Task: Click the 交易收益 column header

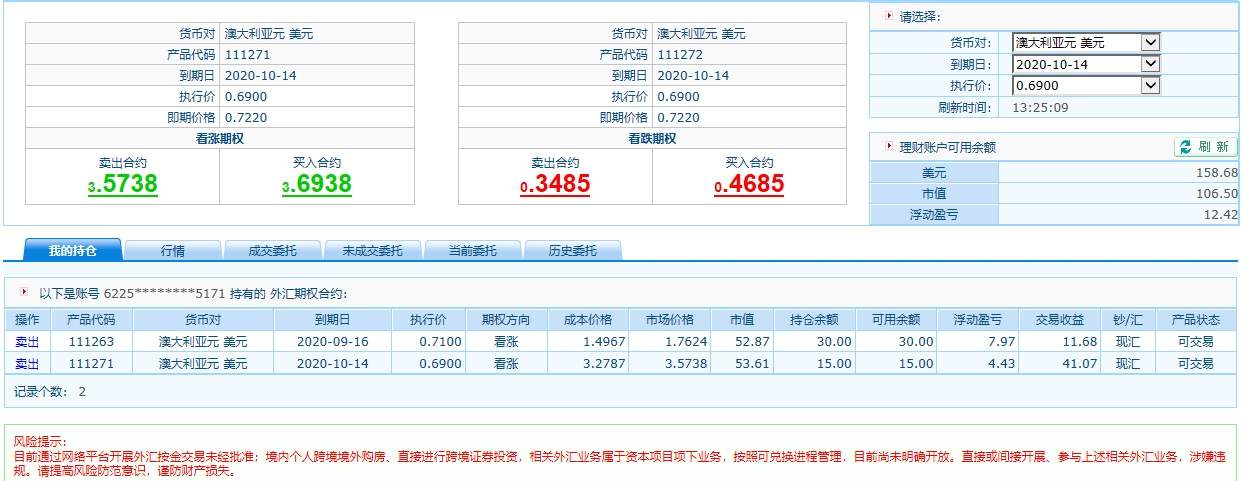Action: 1060,320
